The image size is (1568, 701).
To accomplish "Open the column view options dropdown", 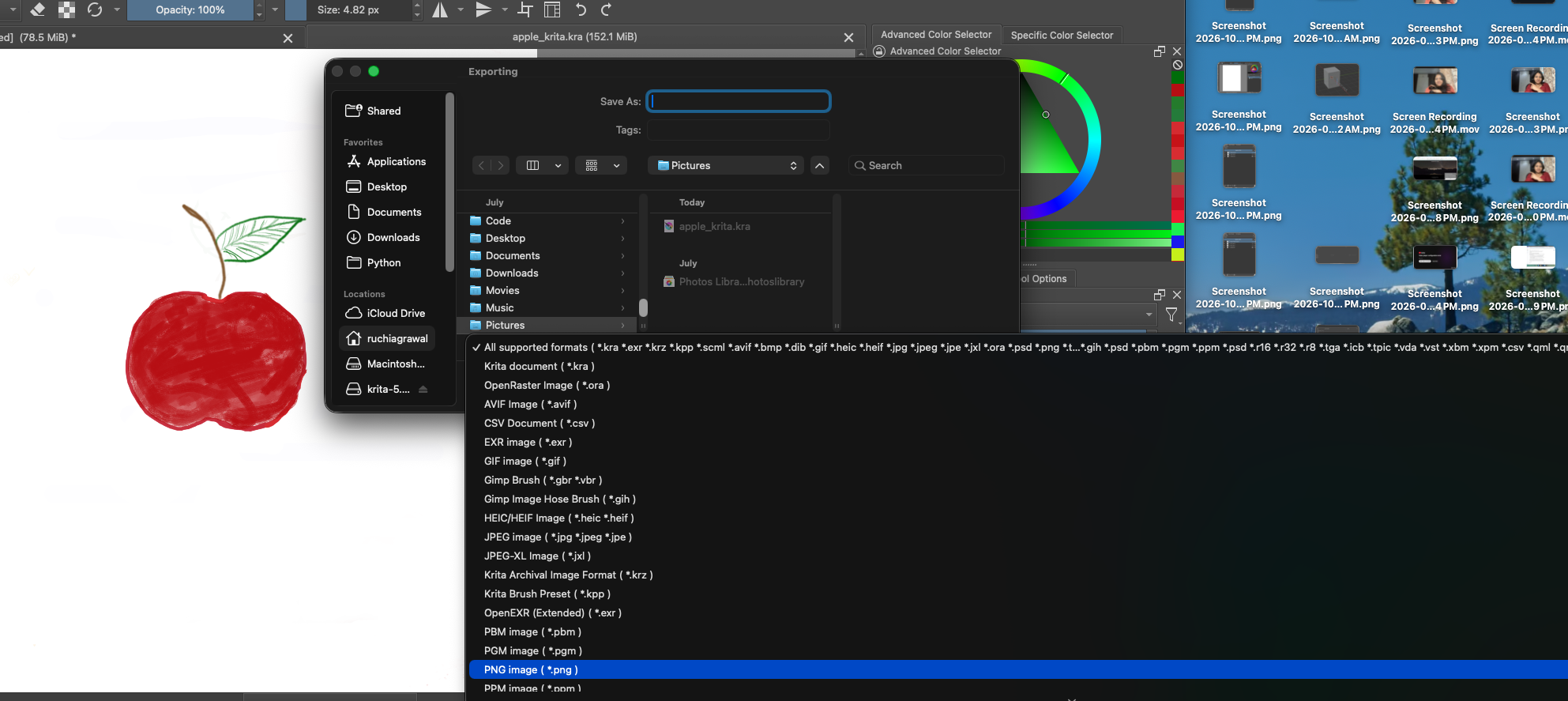I will 543,165.
